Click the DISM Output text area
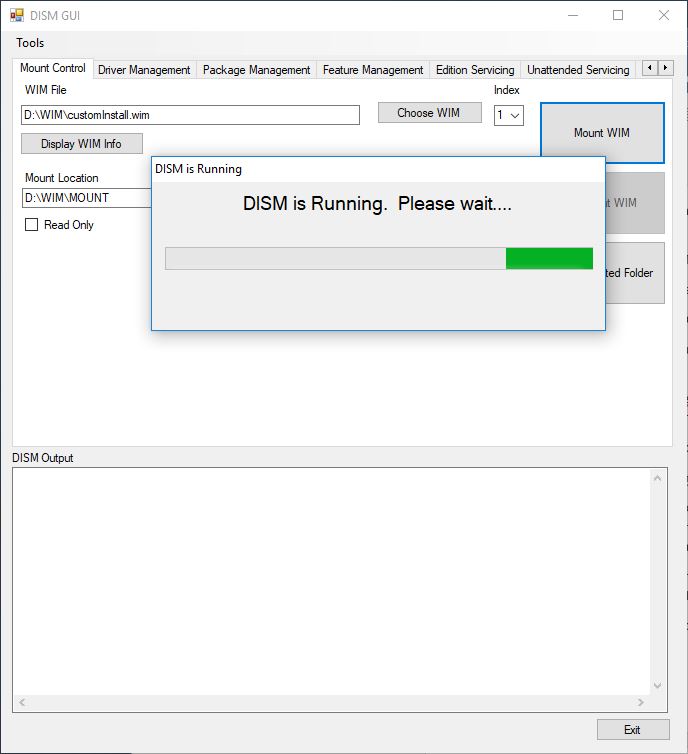The height and width of the screenshot is (754, 688). tap(332, 581)
